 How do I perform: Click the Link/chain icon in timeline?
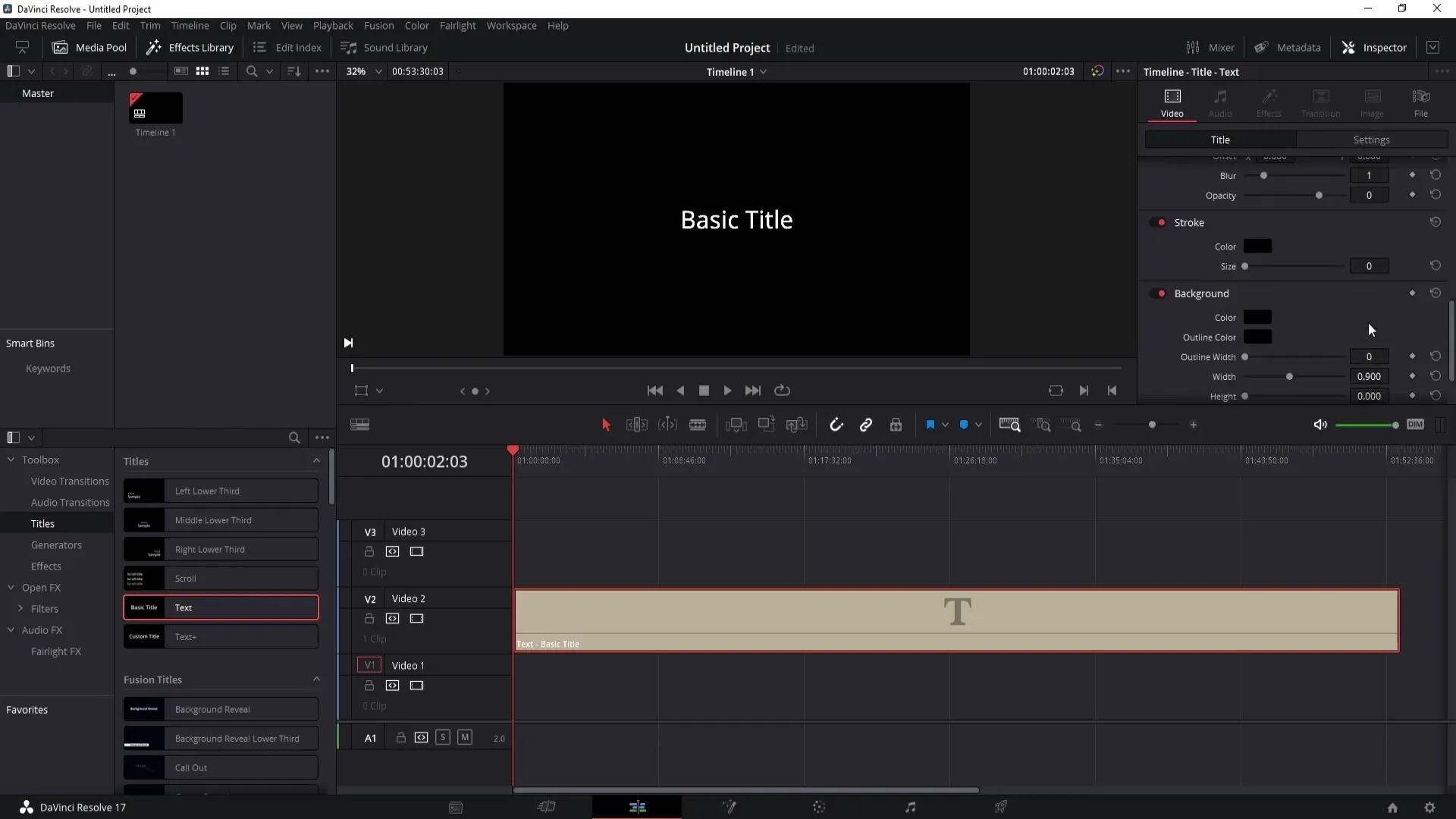tap(866, 425)
